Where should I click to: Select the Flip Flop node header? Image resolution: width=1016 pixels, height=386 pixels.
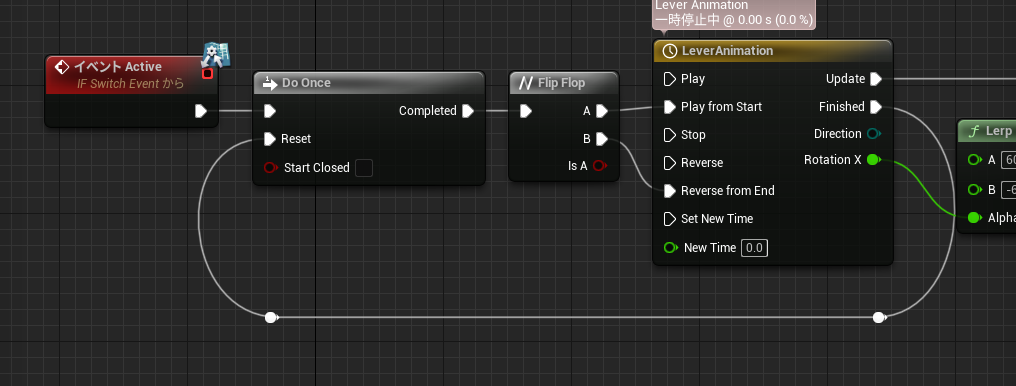click(564, 83)
